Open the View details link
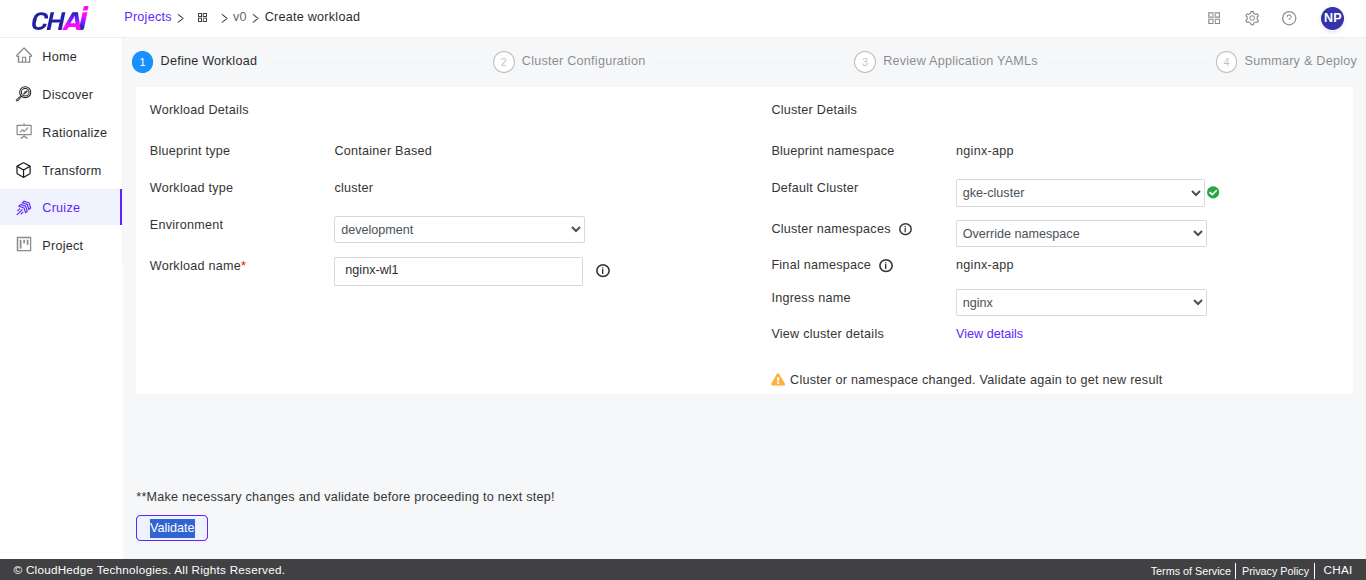1366x580 pixels. 989,334
